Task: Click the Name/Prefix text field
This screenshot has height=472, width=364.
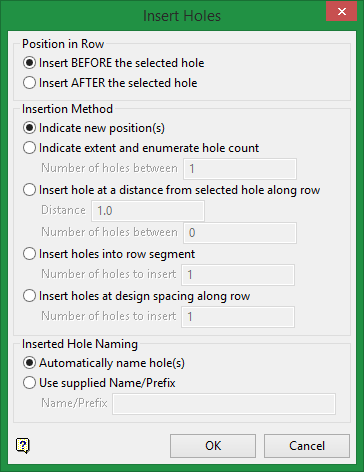Action: click(224, 404)
